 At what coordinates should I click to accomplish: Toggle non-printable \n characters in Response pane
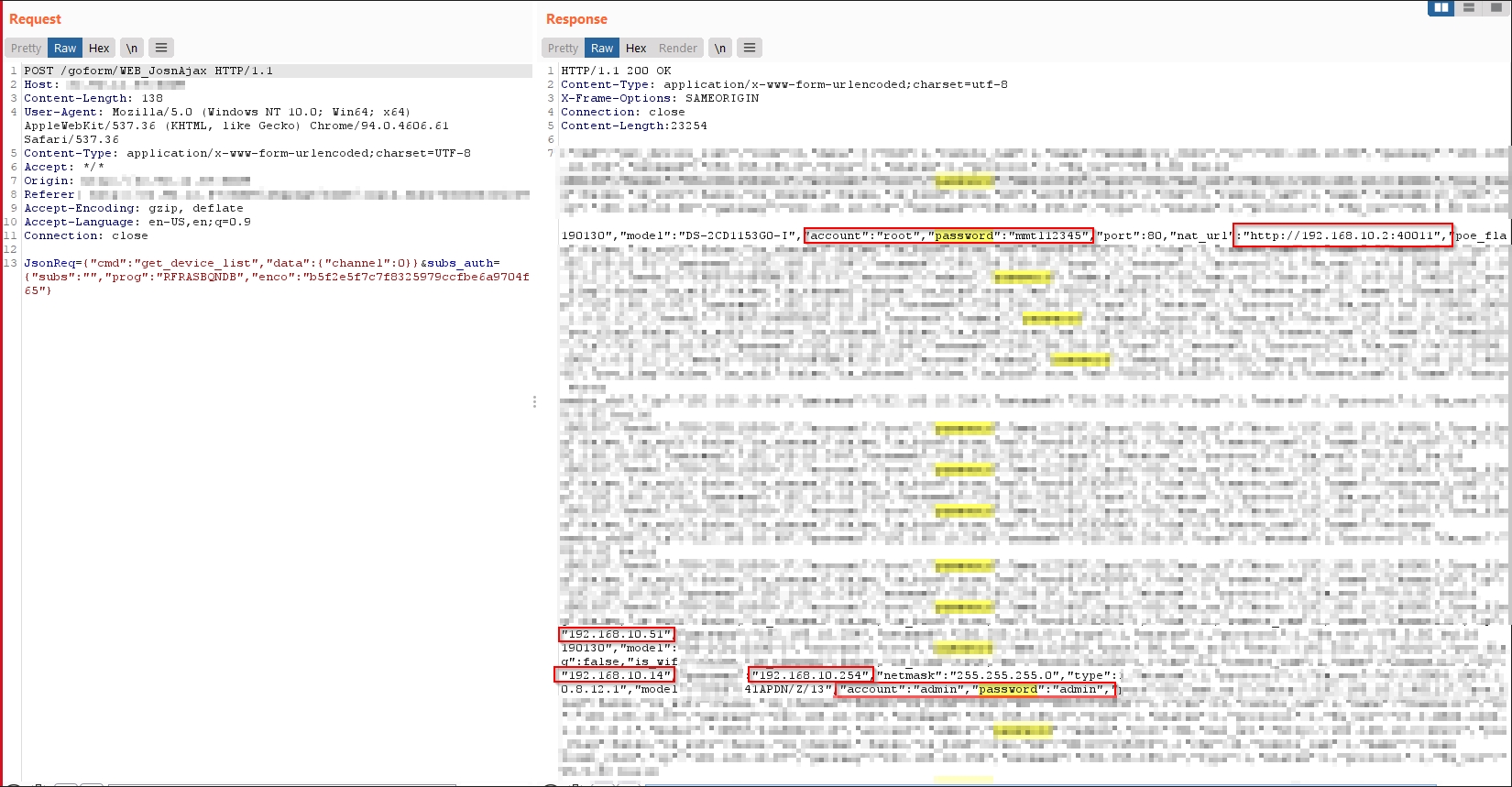point(720,48)
